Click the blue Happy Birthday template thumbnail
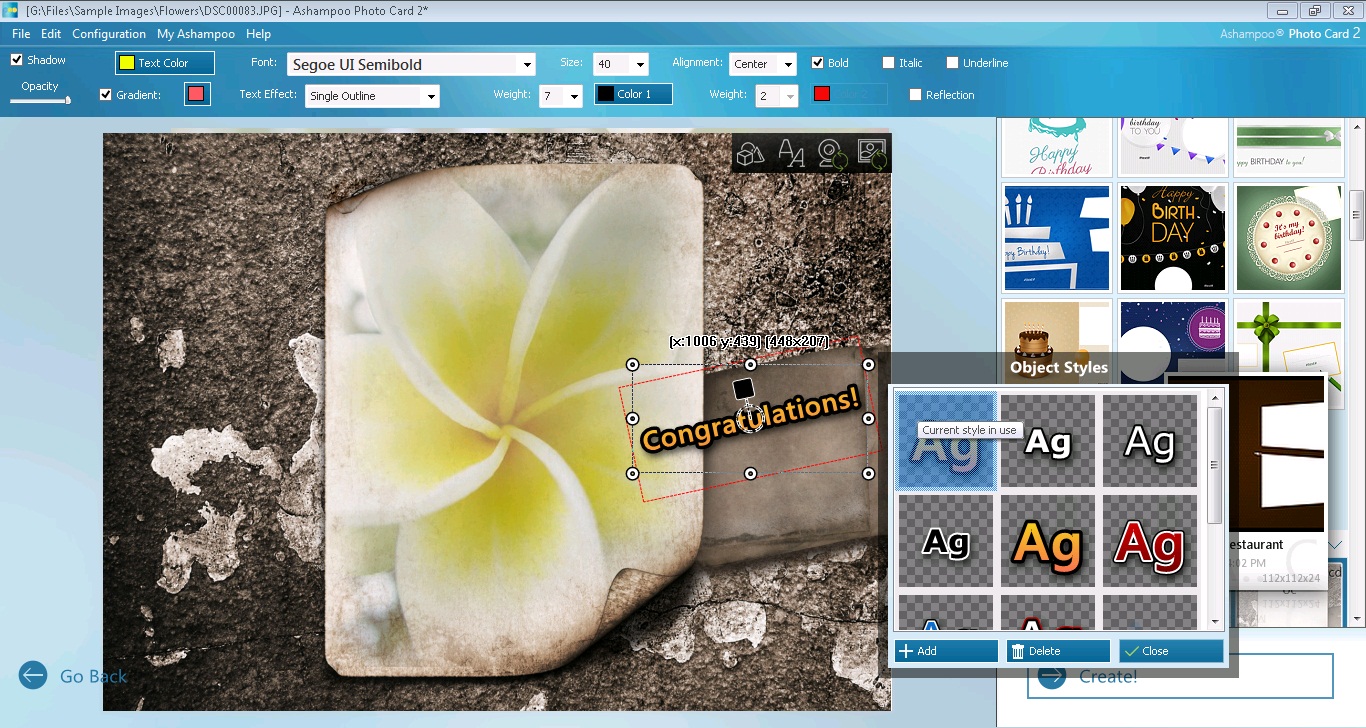 point(1056,238)
